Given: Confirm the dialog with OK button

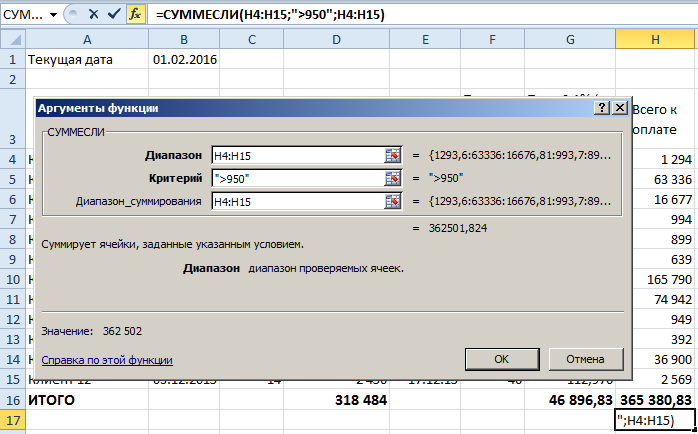Looking at the screenshot, I should tap(502, 359).
